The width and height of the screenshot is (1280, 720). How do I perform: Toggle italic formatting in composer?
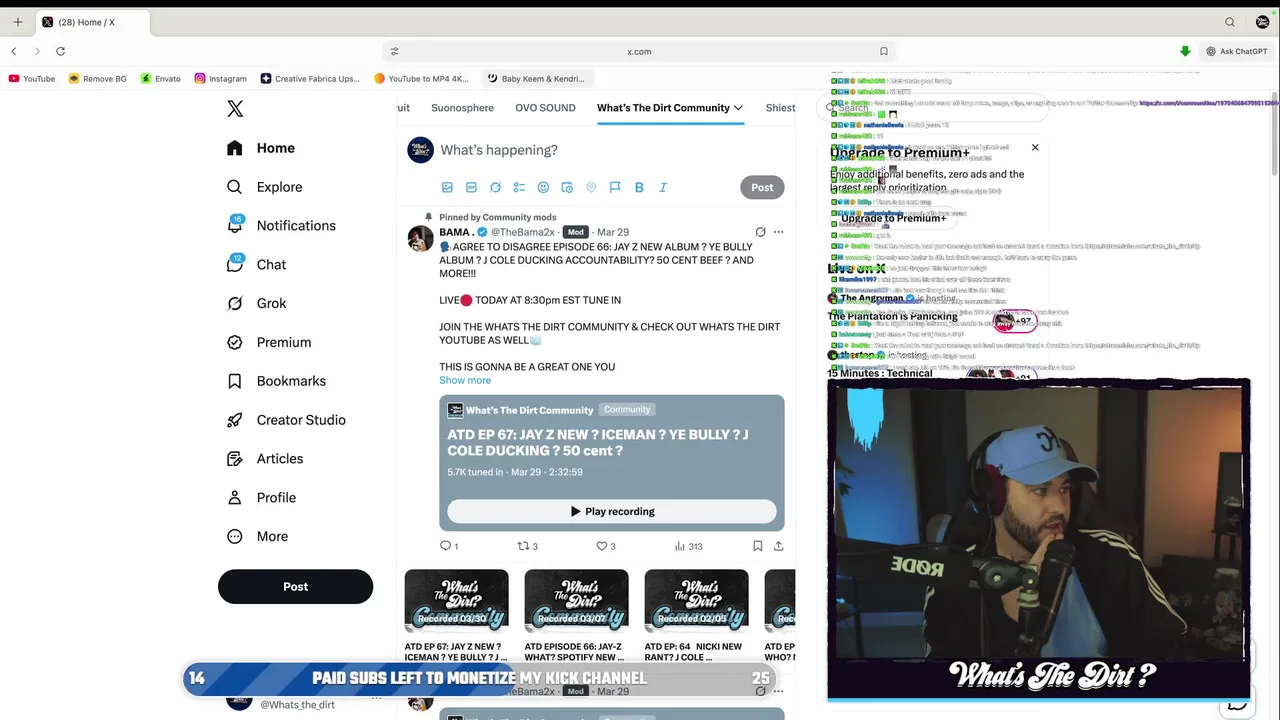coord(663,187)
